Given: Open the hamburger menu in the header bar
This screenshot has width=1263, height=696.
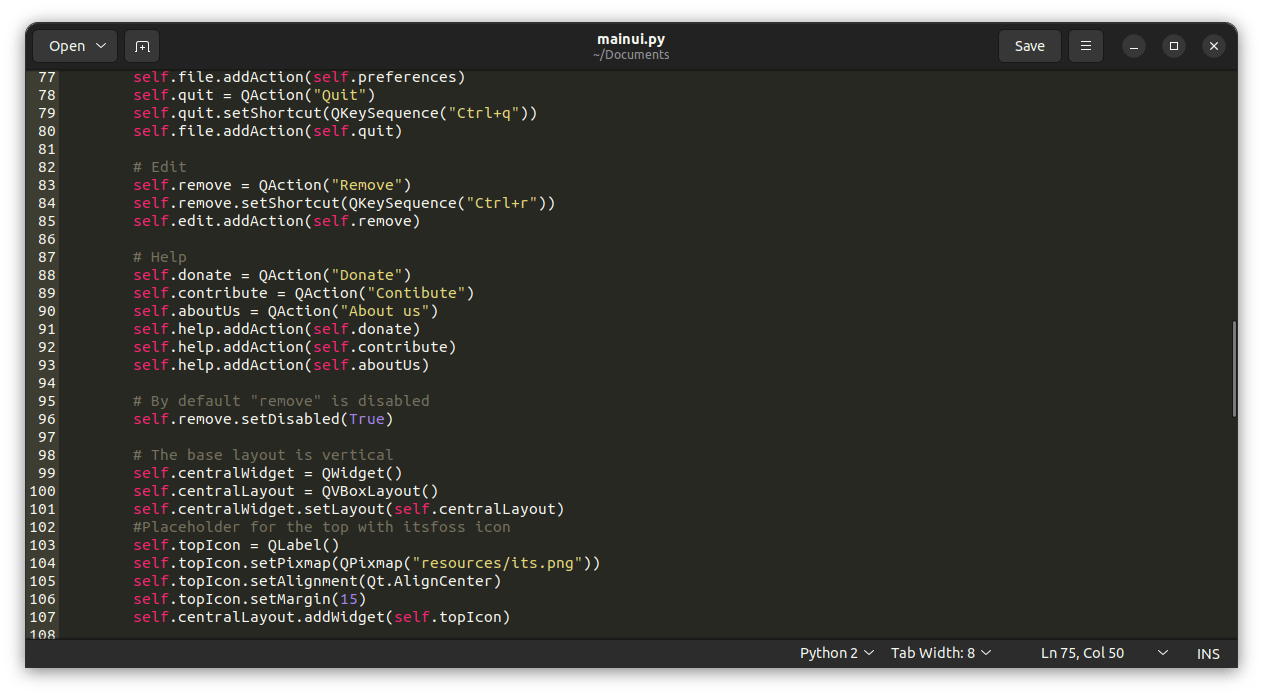Looking at the screenshot, I should coord(1085,46).
